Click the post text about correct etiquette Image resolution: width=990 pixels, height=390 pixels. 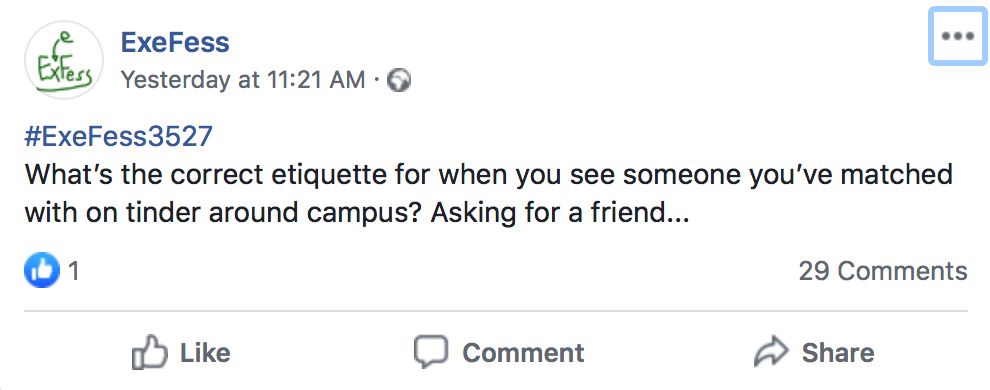click(489, 193)
